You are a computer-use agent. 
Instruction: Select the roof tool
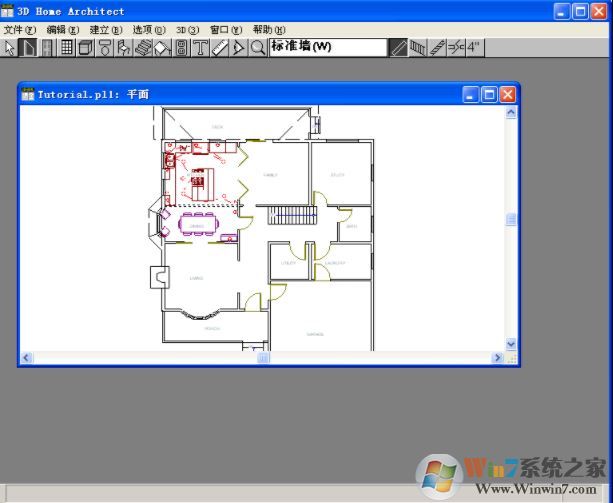tap(162, 48)
